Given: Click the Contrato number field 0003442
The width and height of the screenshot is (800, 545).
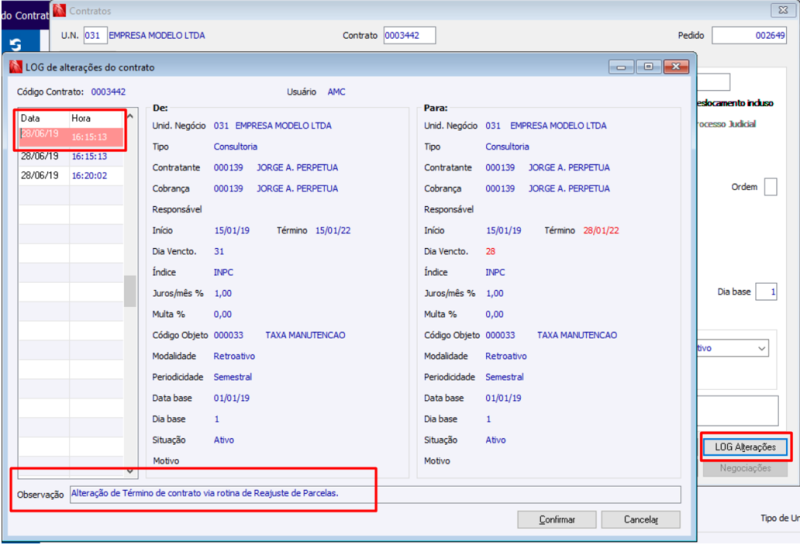Looking at the screenshot, I should click(x=409, y=36).
